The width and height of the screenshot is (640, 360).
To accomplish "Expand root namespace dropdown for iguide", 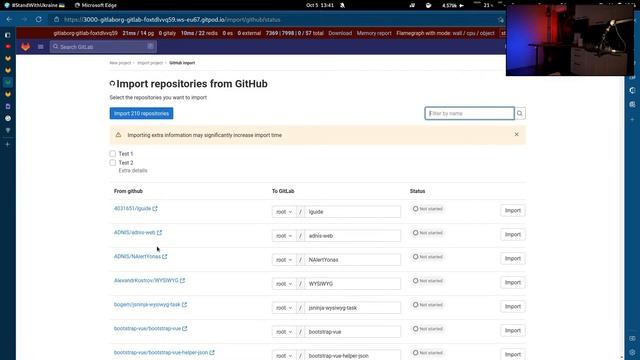I will coord(284,212).
